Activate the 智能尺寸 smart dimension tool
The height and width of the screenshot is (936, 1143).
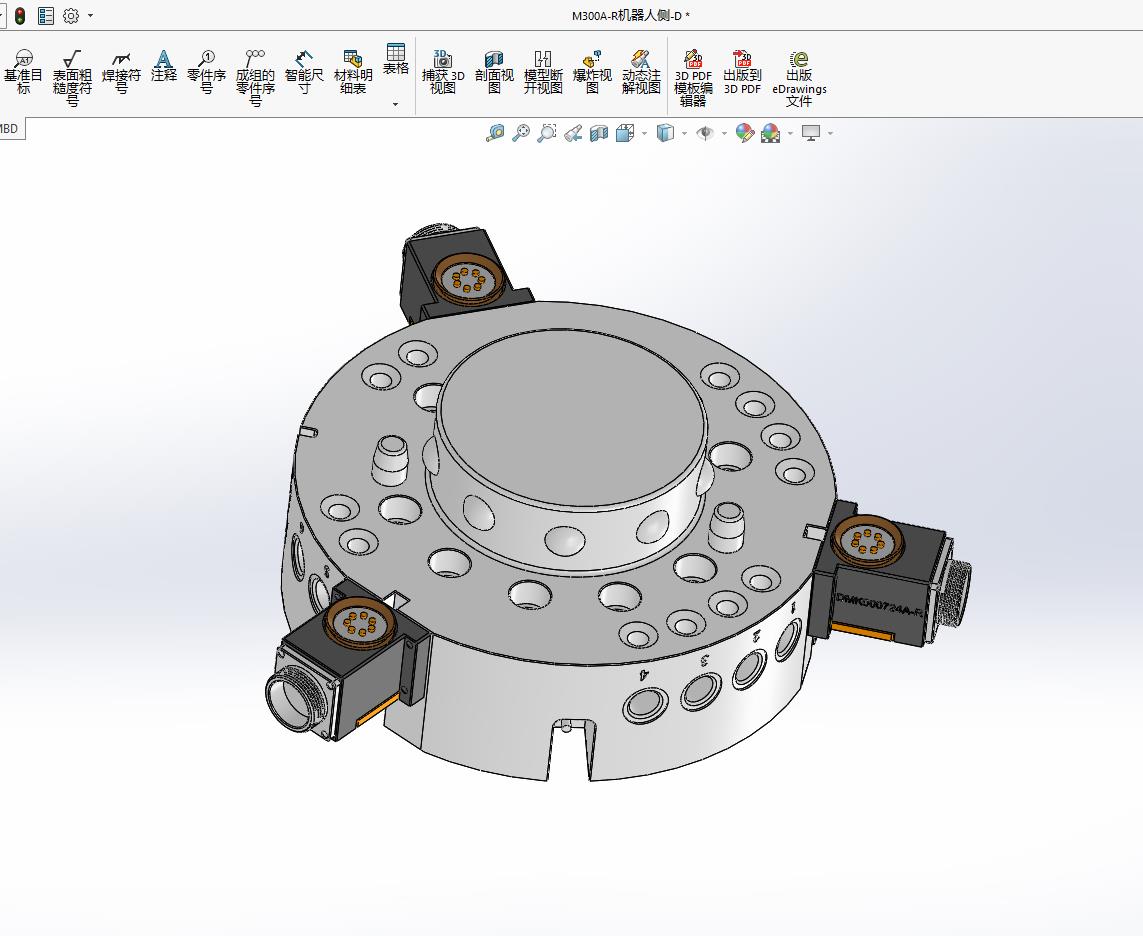point(304,73)
